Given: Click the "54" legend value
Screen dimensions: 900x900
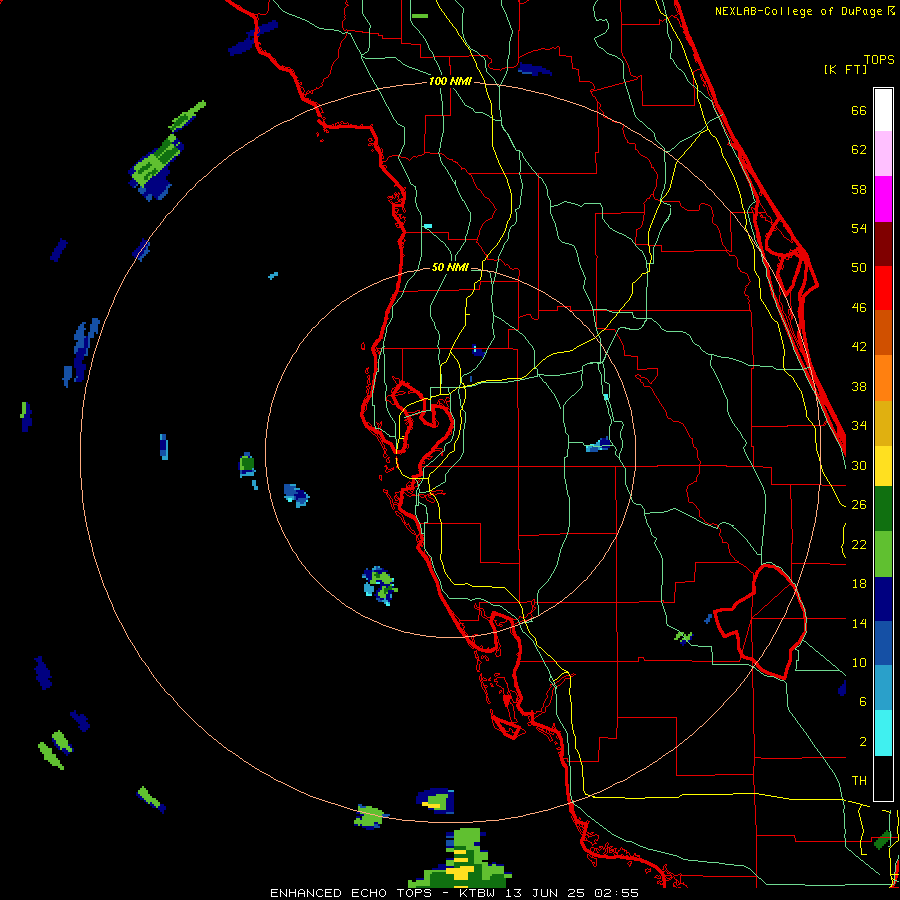Looking at the screenshot, I should coord(859,228).
